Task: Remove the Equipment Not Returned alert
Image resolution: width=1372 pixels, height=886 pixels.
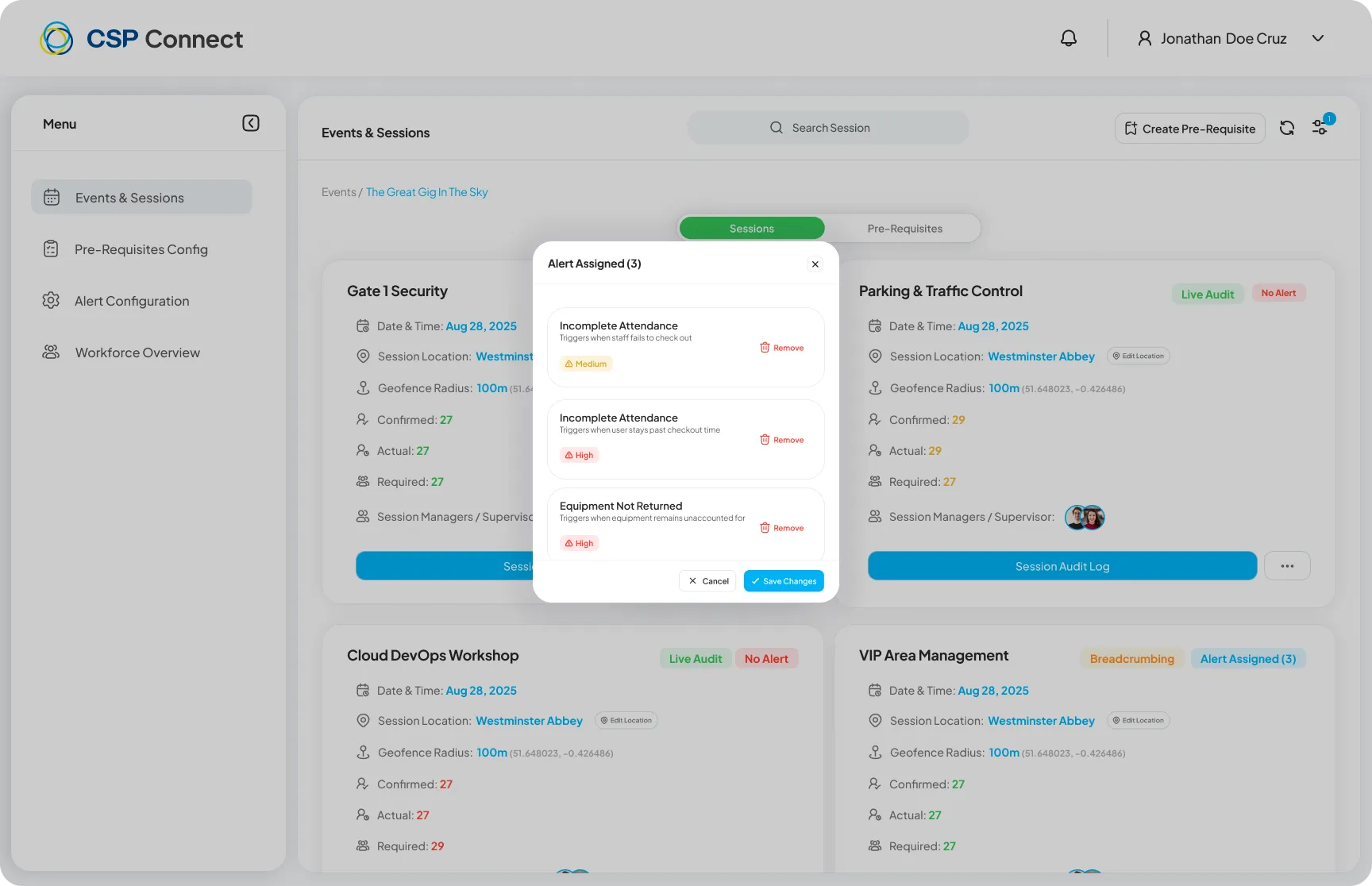Action: pos(782,528)
